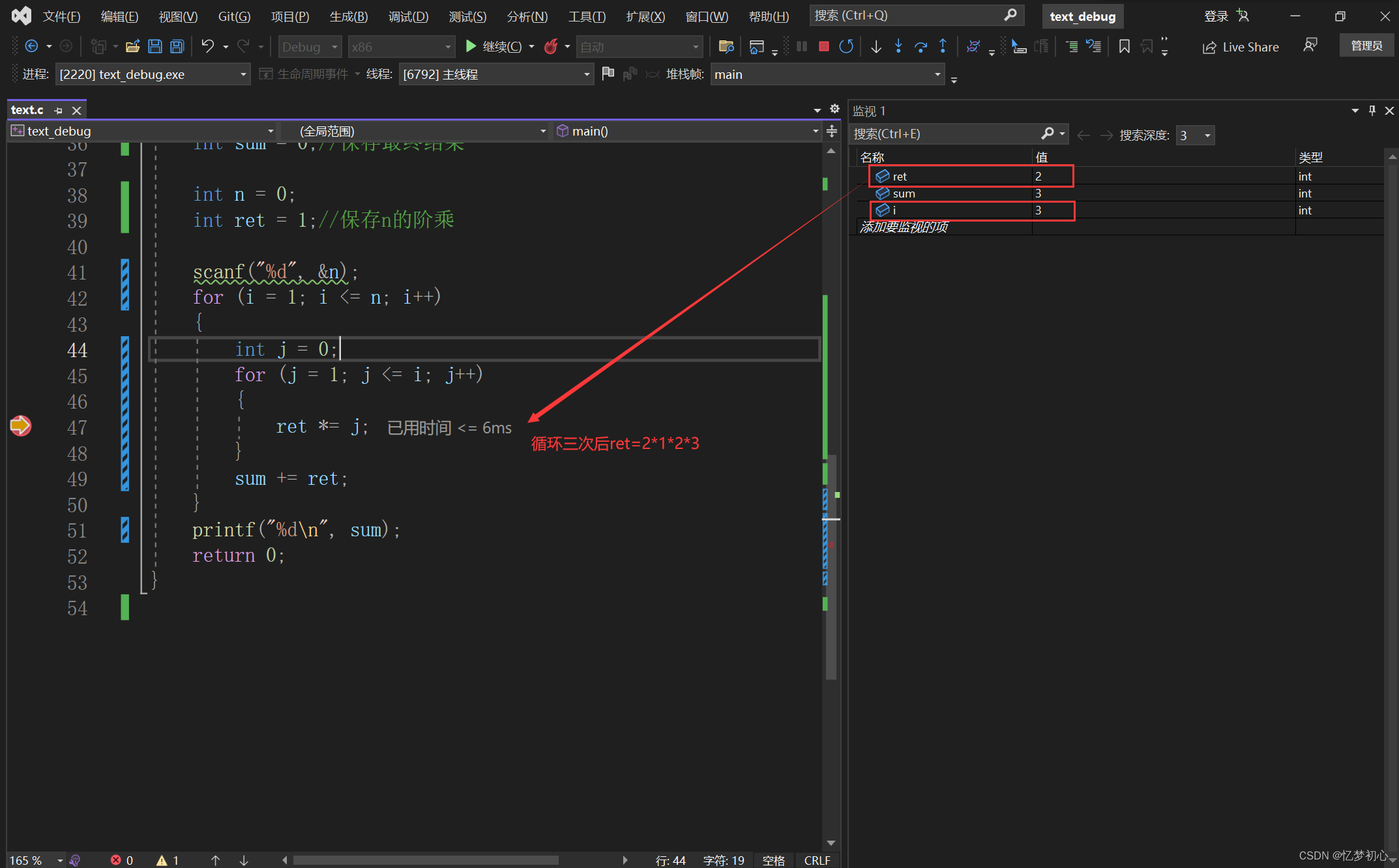
Task: Click the breakpoint arrow marker on line 47
Action: coord(21,426)
